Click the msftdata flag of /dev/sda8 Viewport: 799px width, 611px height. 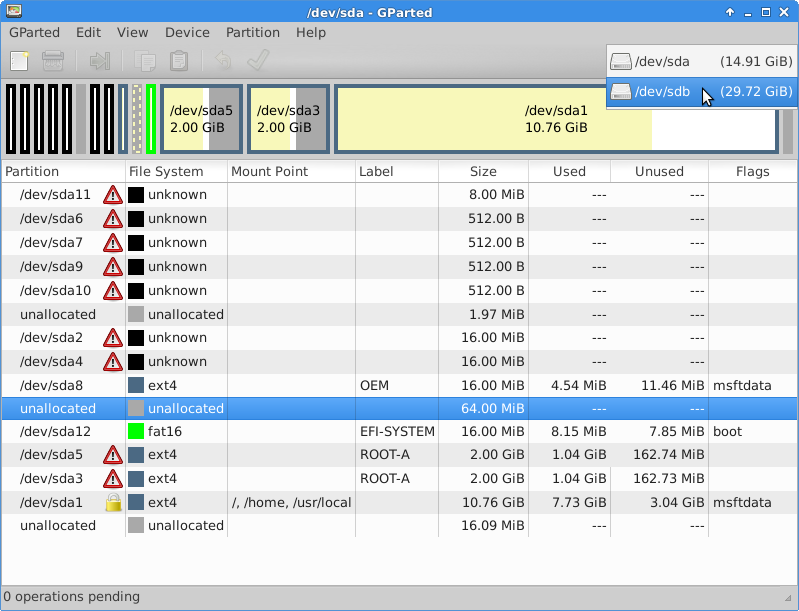click(x=742, y=385)
